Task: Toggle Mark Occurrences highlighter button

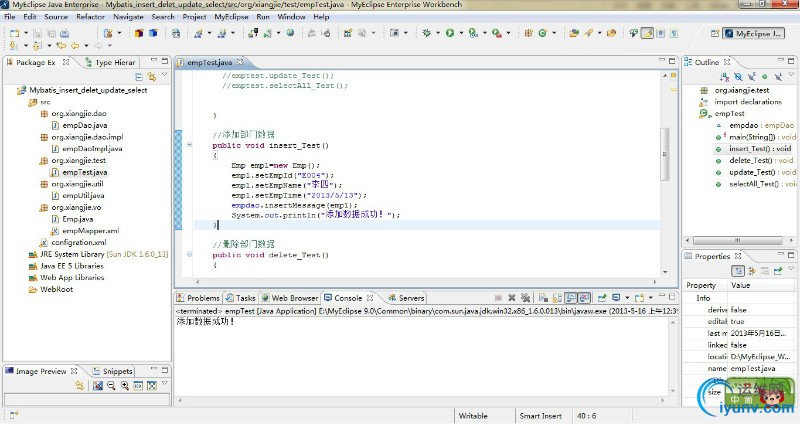Action: click(647, 33)
